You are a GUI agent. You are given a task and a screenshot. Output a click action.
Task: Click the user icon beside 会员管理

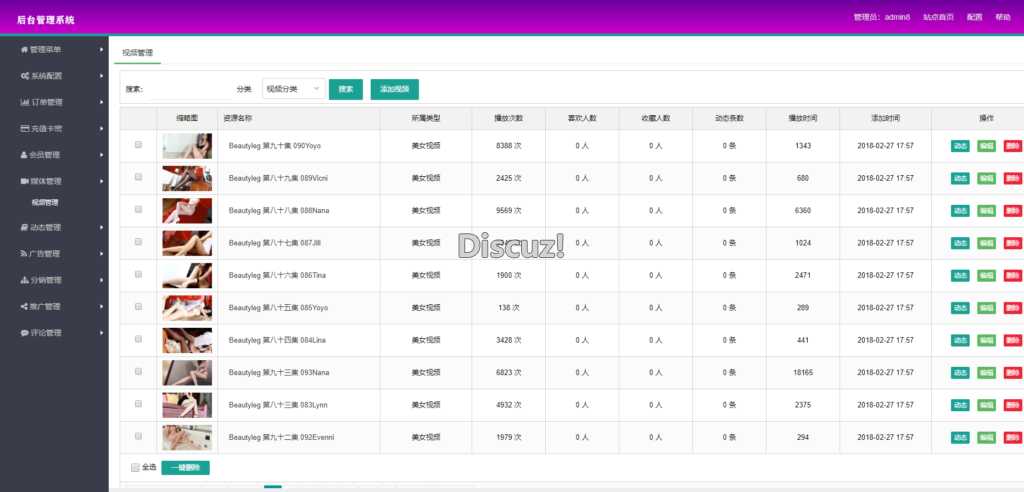(x=24, y=155)
